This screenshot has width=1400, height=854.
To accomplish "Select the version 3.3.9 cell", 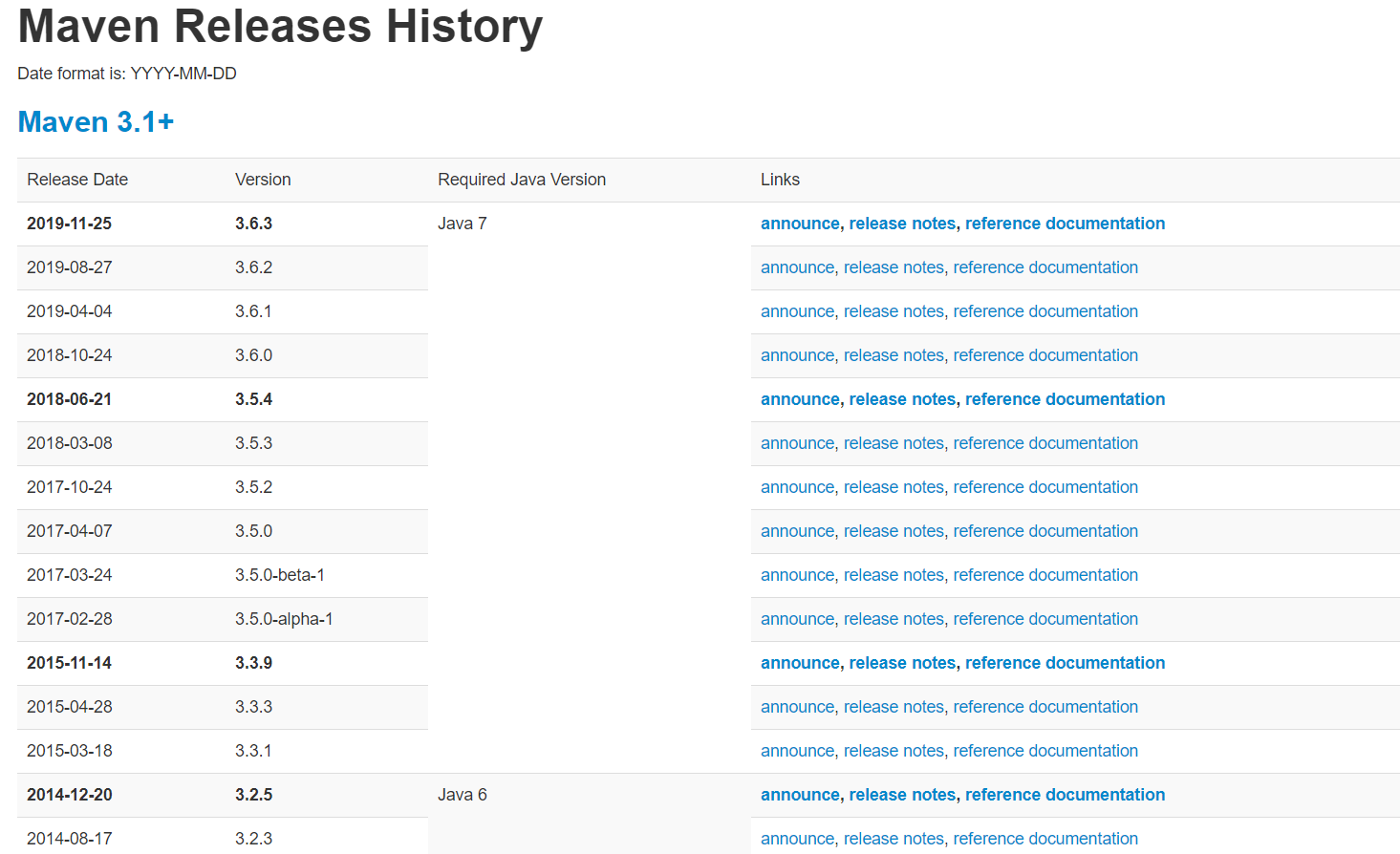I will [327, 663].
